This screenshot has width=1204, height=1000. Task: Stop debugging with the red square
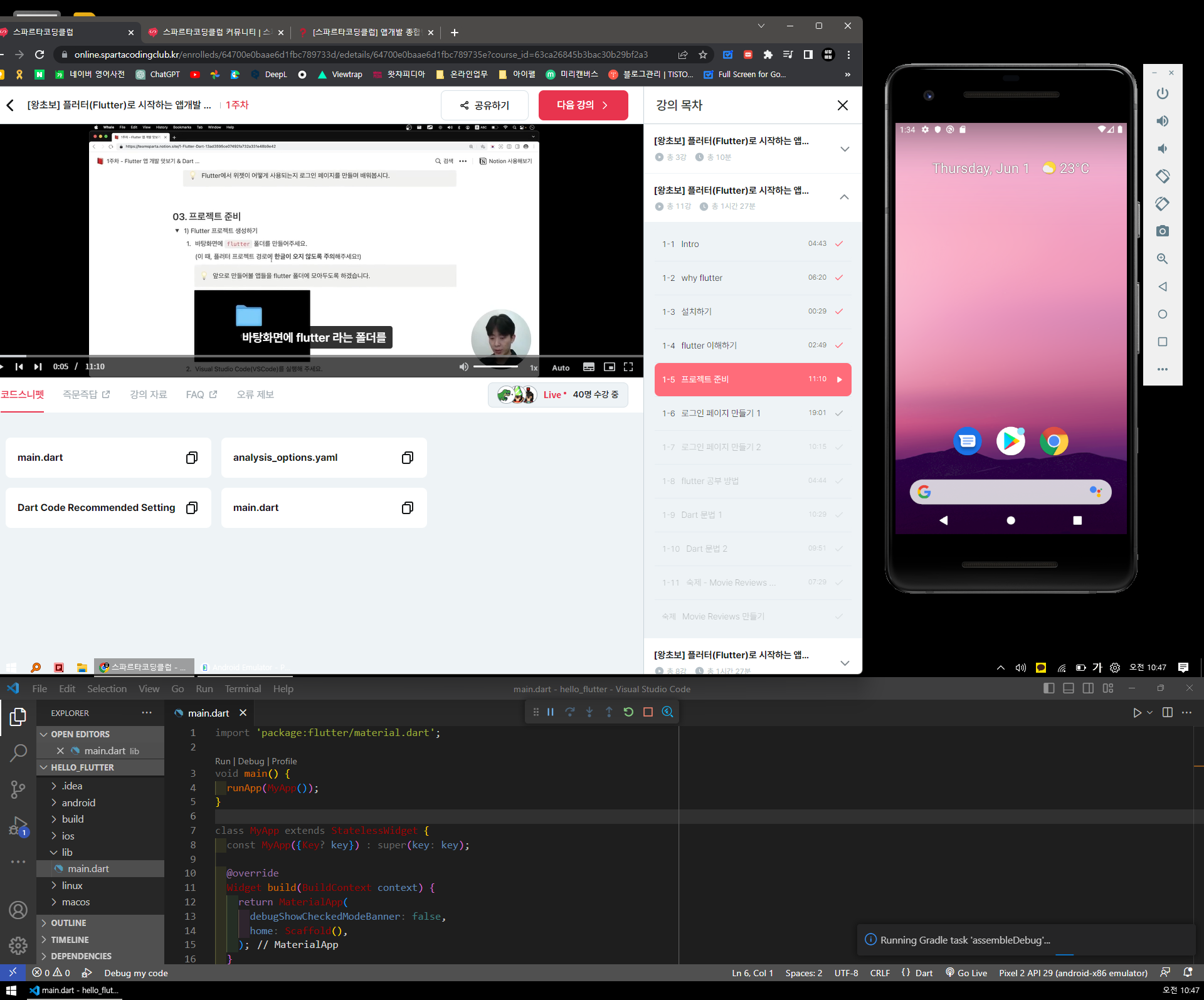(648, 712)
